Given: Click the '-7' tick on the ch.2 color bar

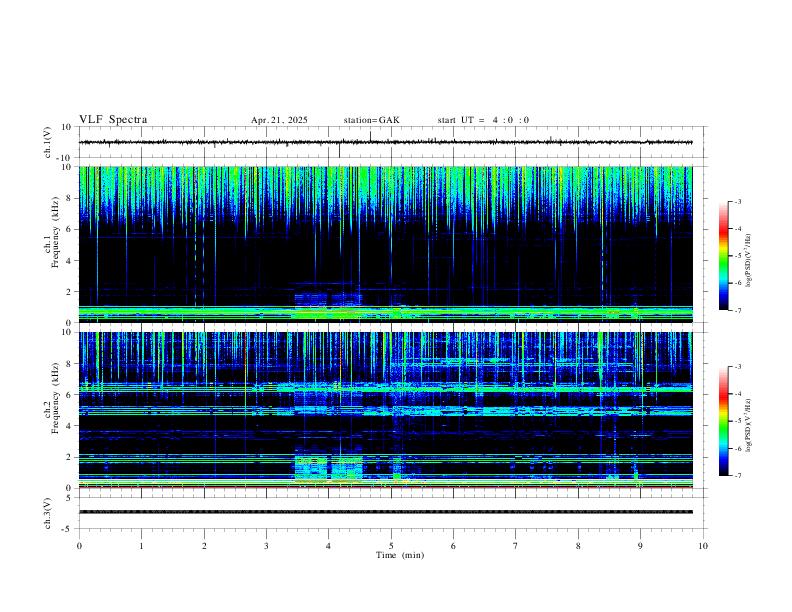Looking at the screenshot, I should pos(737,475).
